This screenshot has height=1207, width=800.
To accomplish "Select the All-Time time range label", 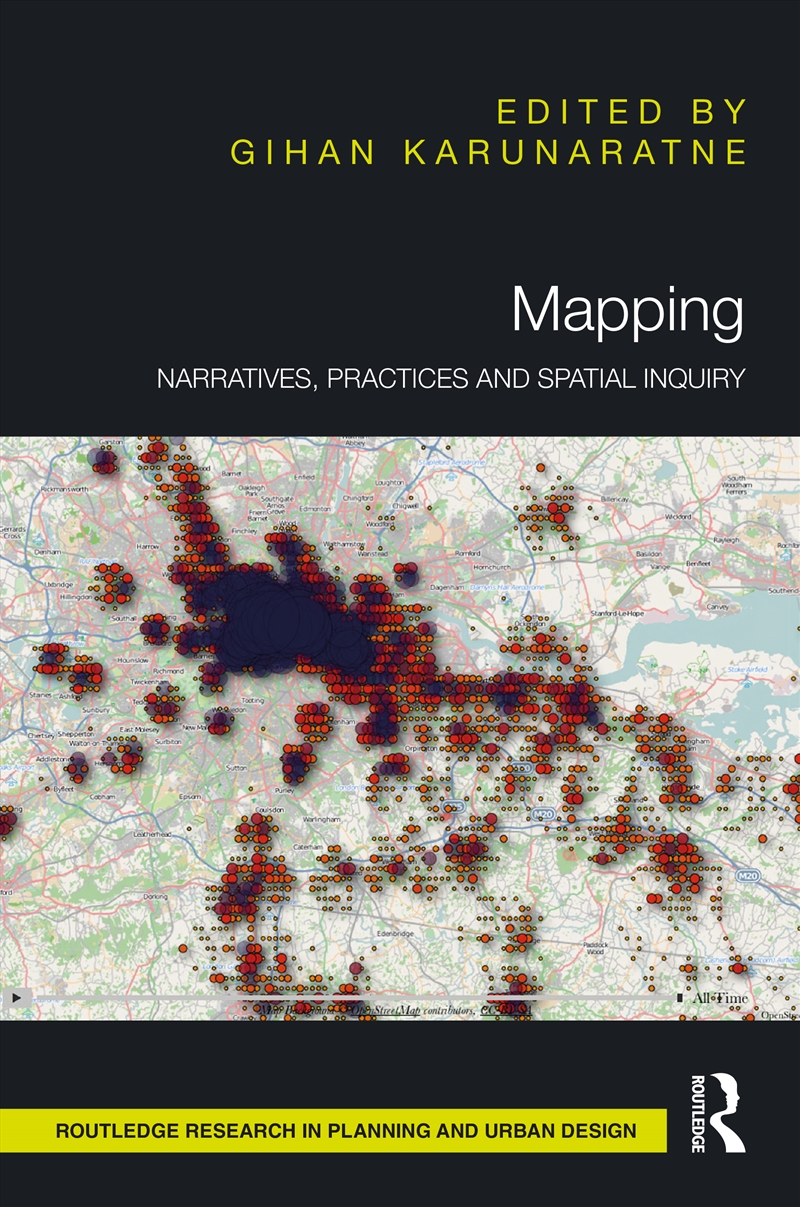I will [x=720, y=997].
